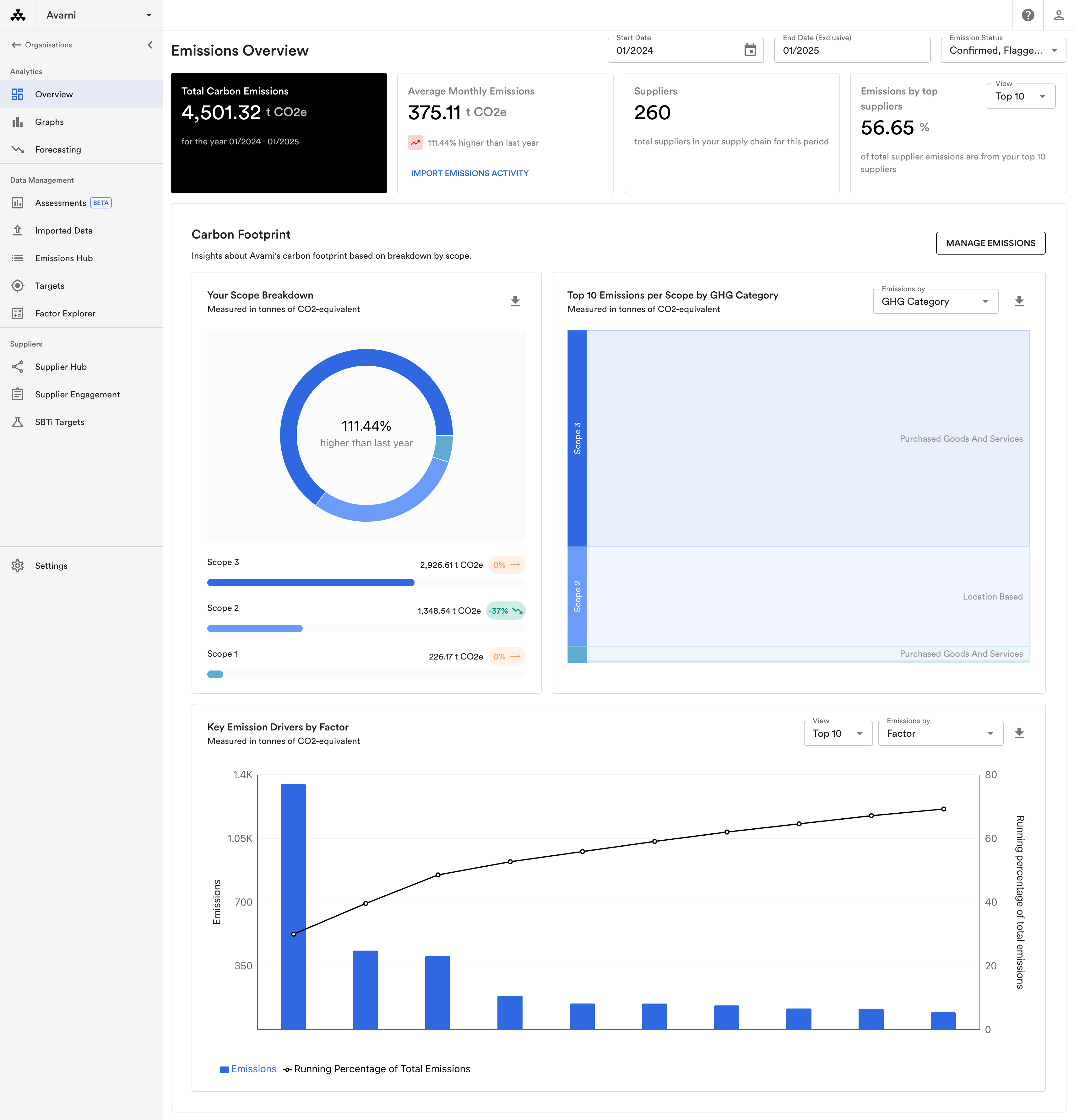Click the End Date field
Image resolution: width=1074 pixels, height=1120 pixels.
[x=852, y=50]
